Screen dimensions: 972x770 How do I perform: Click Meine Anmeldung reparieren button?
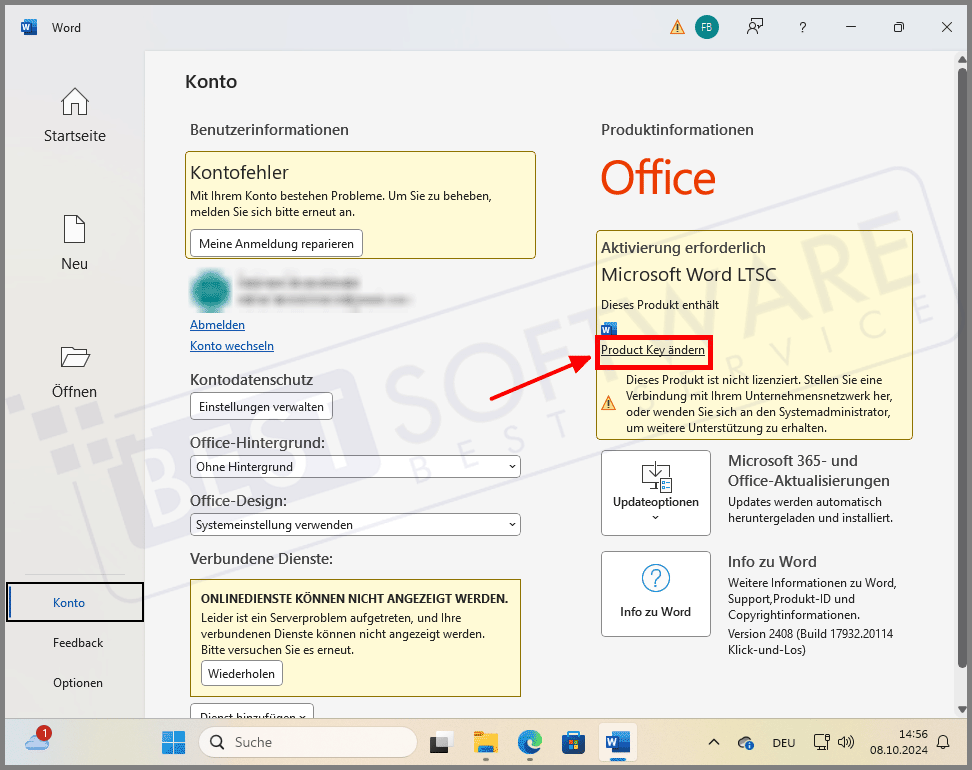(276, 244)
